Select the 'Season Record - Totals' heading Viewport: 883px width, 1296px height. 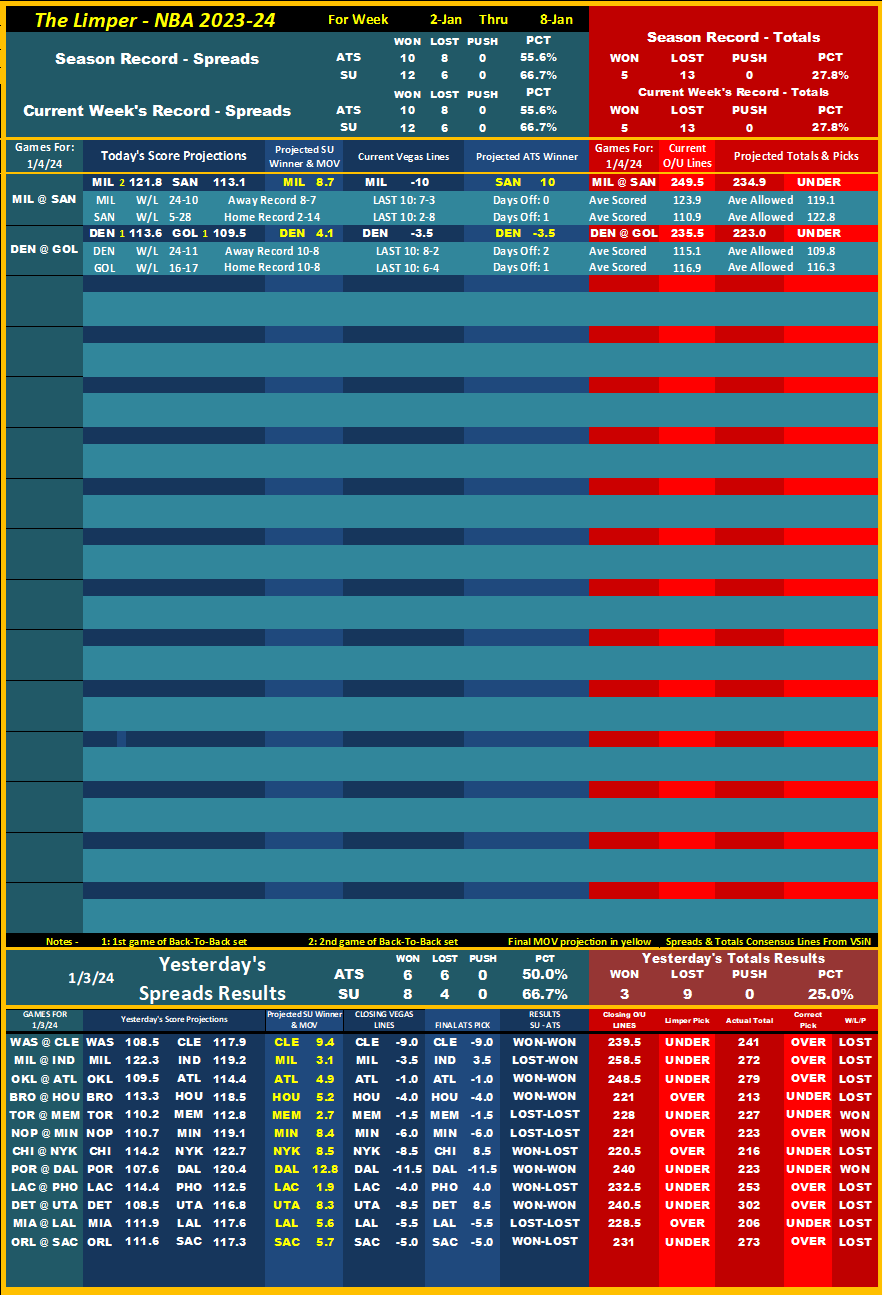point(733,37)
